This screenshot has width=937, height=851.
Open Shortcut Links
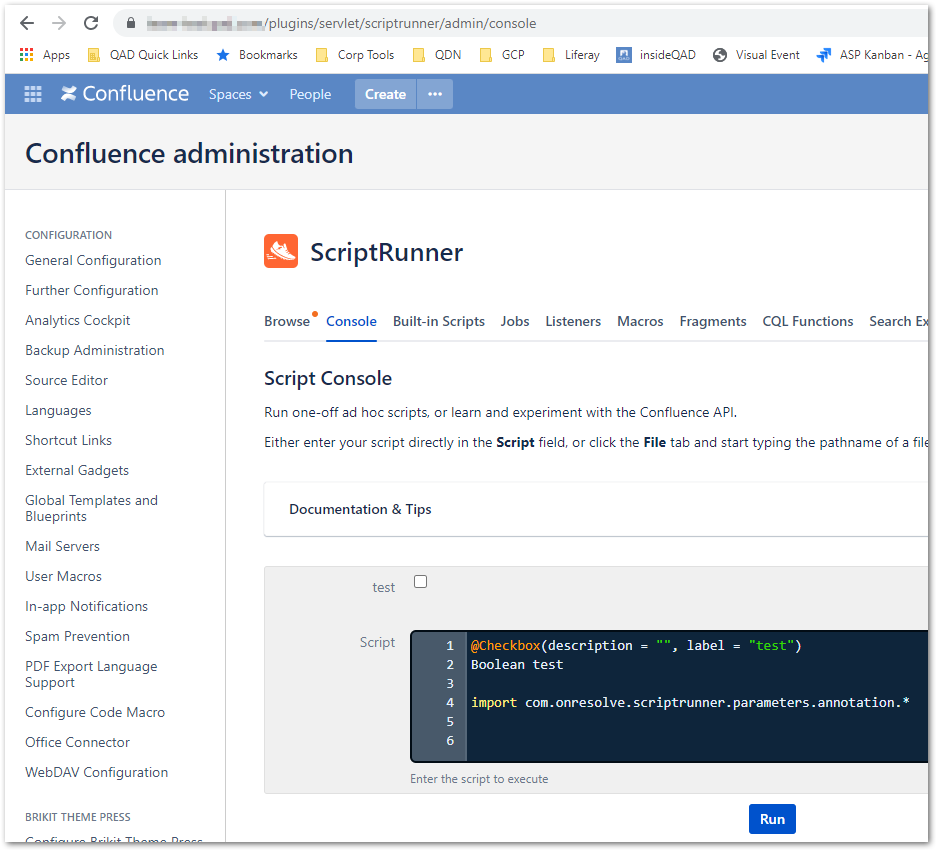point(68,440)
